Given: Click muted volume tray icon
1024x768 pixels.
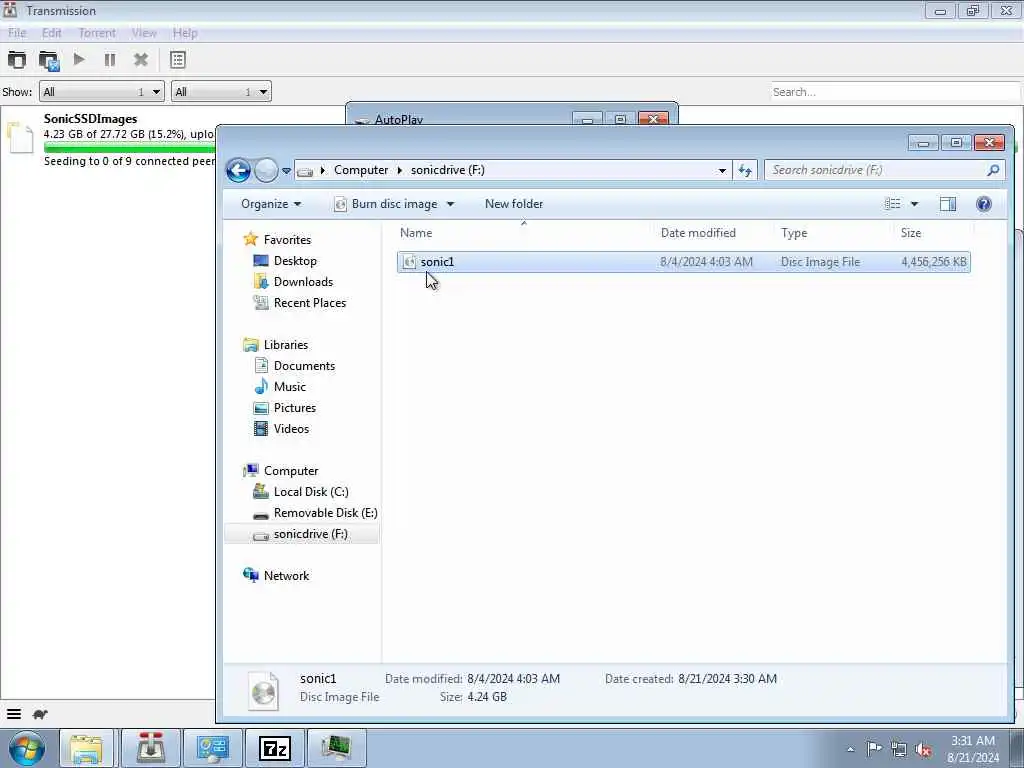Looking at the screenshot, I should [923, 749].
